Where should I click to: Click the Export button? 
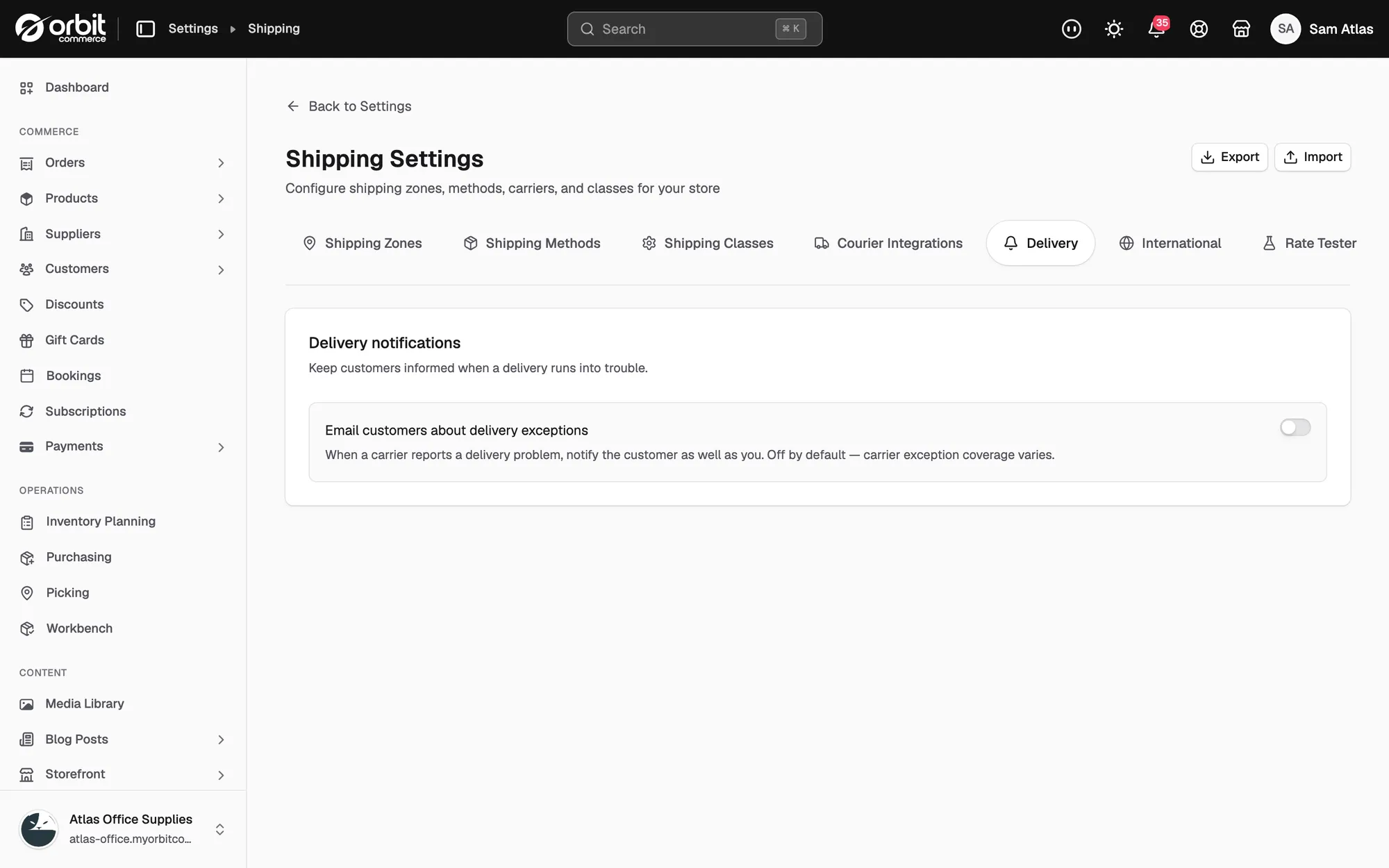1229,157
